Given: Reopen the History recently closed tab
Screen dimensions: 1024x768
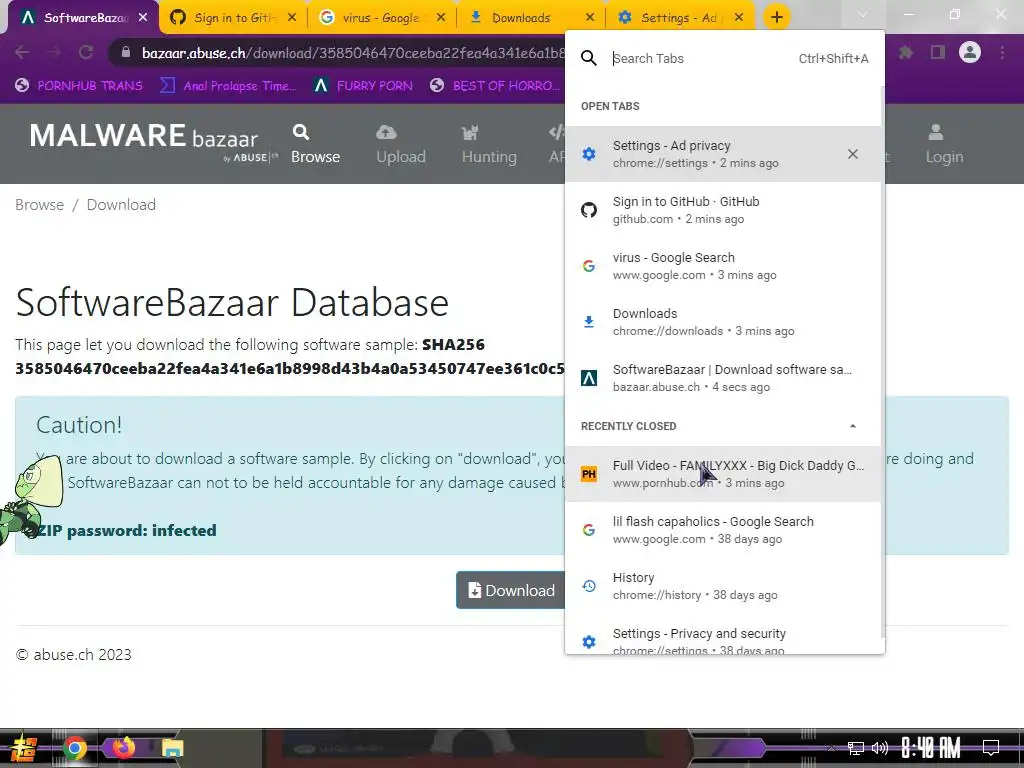Looking at the screenshot, I should coord(723,586).
